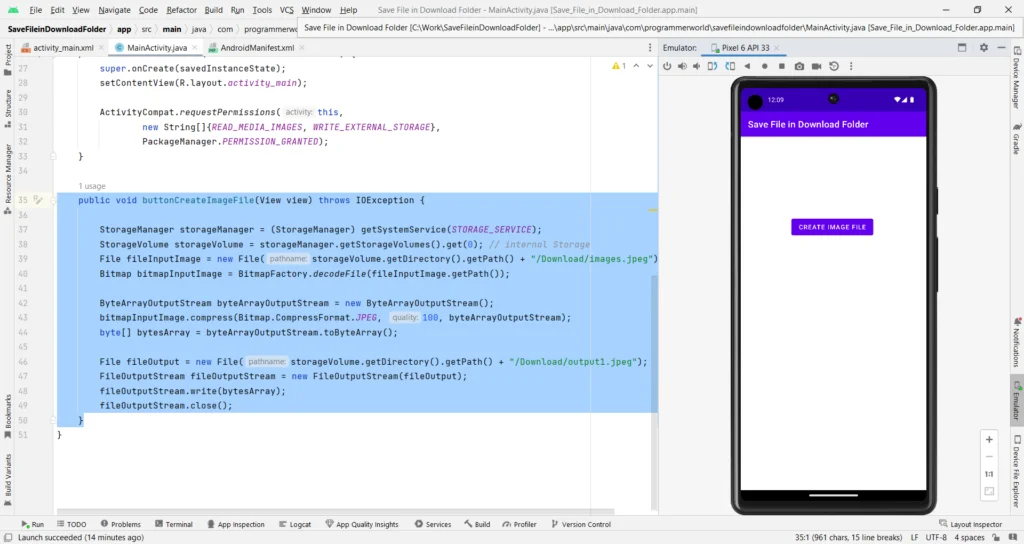This screenshot has height=544, width=1024.
Task: Open emulator snapshots icon
Action: [x=834, y=66]
